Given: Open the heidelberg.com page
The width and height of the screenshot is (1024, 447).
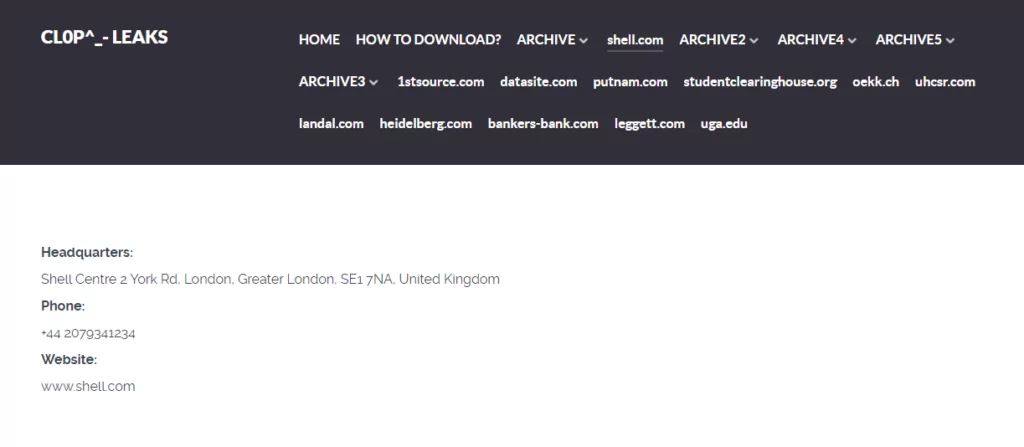Looking at the screenshot, I should (x=426, y=124).
